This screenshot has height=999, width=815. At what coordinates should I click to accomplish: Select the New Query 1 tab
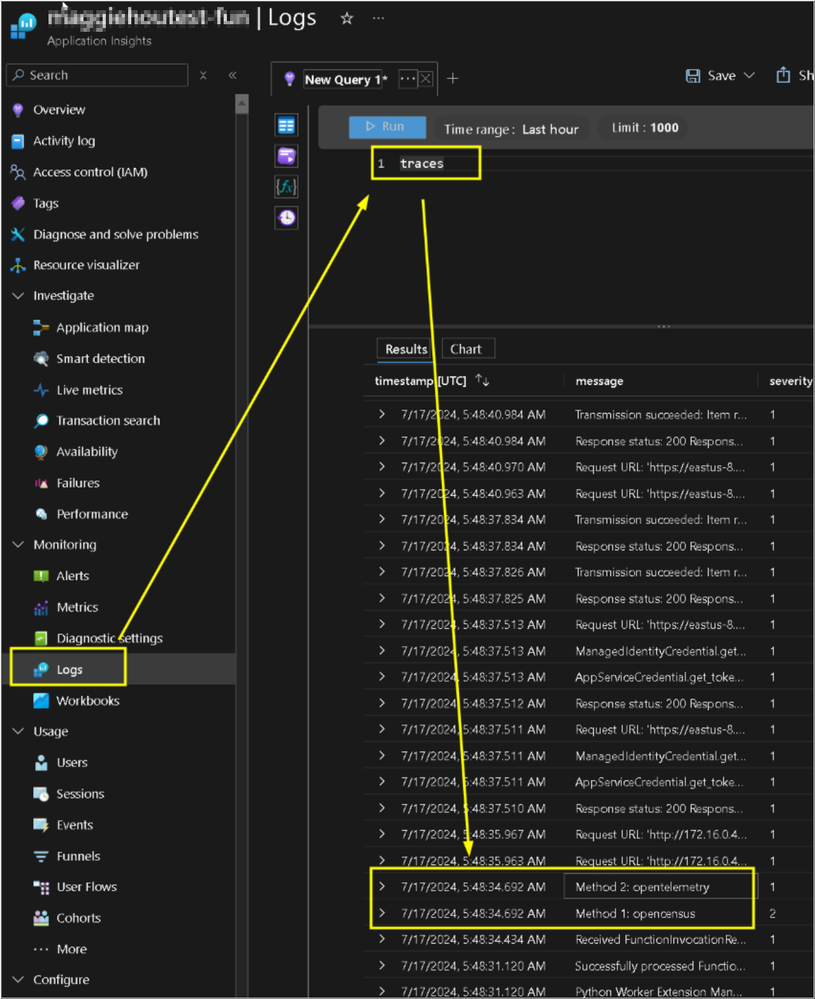pos(344,80)
